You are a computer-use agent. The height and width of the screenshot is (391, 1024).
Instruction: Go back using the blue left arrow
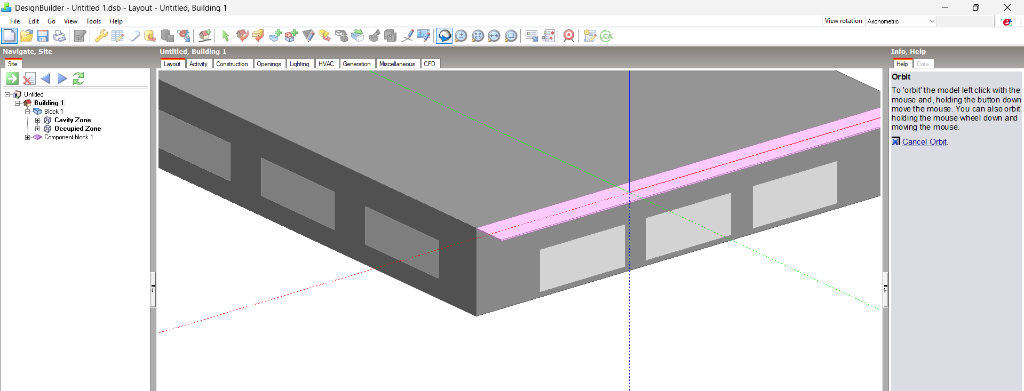click(45, 78)
